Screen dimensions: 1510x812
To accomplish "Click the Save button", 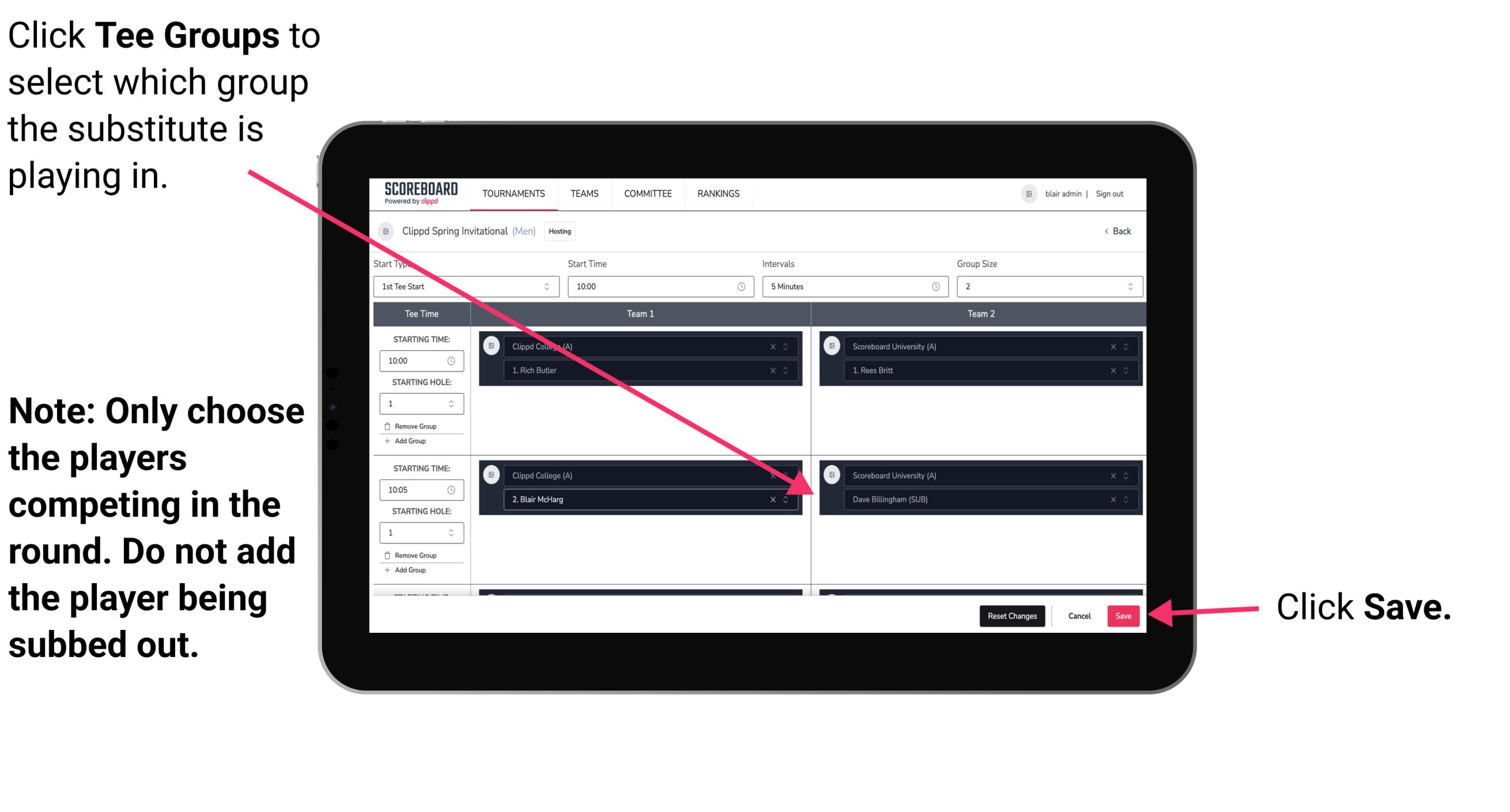I will [x=1123, y=615].
